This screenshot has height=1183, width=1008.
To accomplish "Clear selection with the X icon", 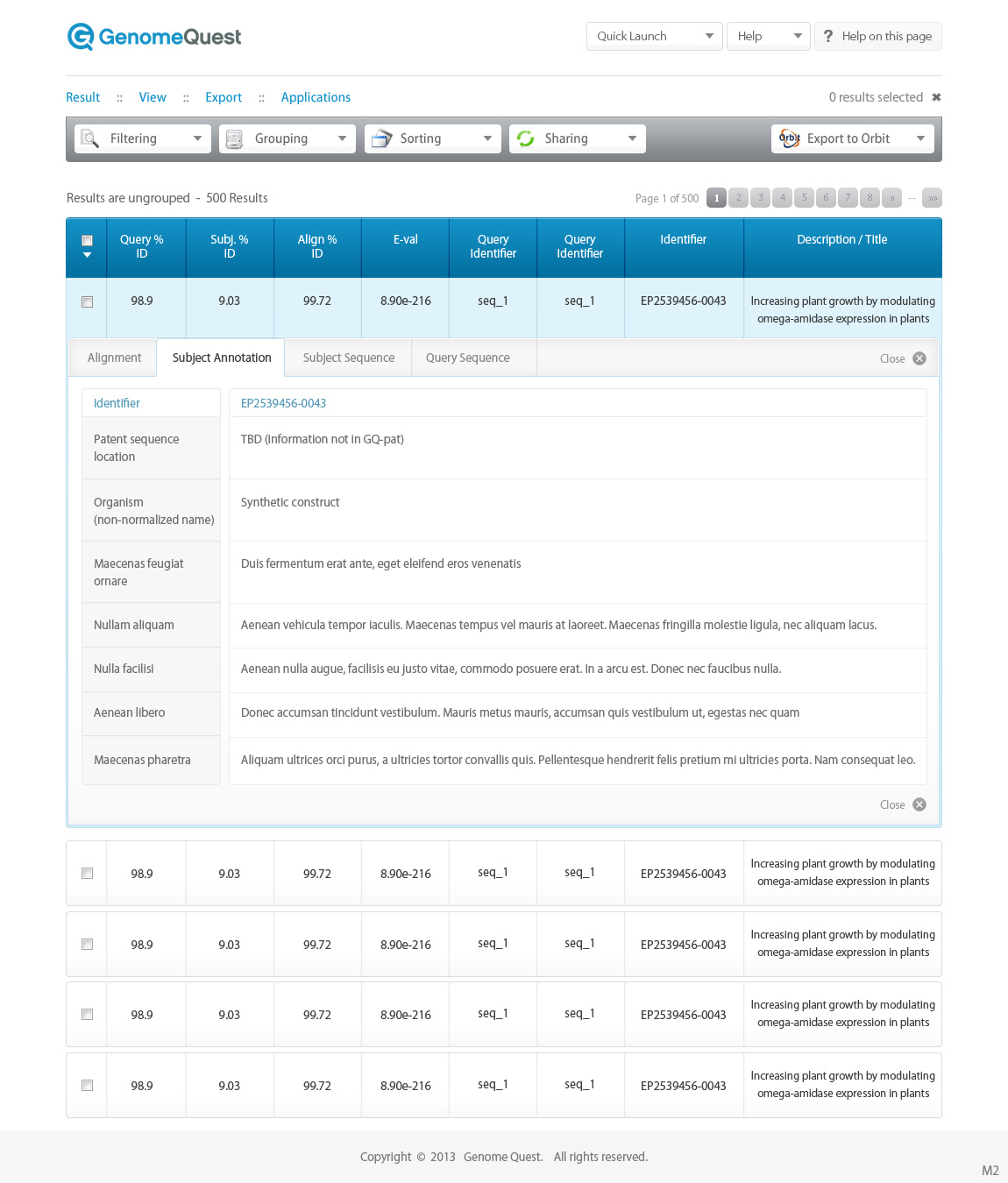I will pyautogui.click(x=936, y=97).
